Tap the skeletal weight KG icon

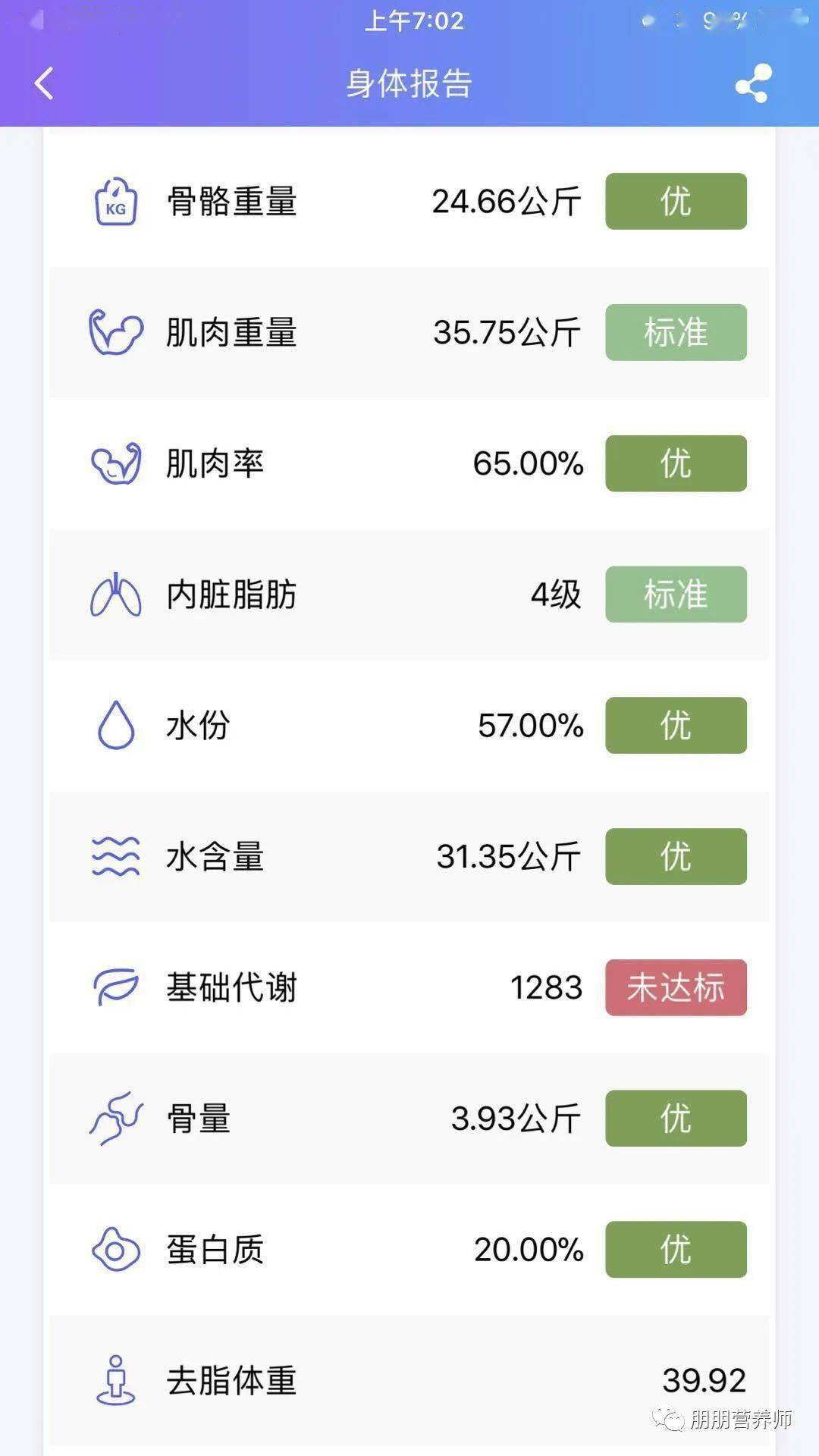click(116, 202)
